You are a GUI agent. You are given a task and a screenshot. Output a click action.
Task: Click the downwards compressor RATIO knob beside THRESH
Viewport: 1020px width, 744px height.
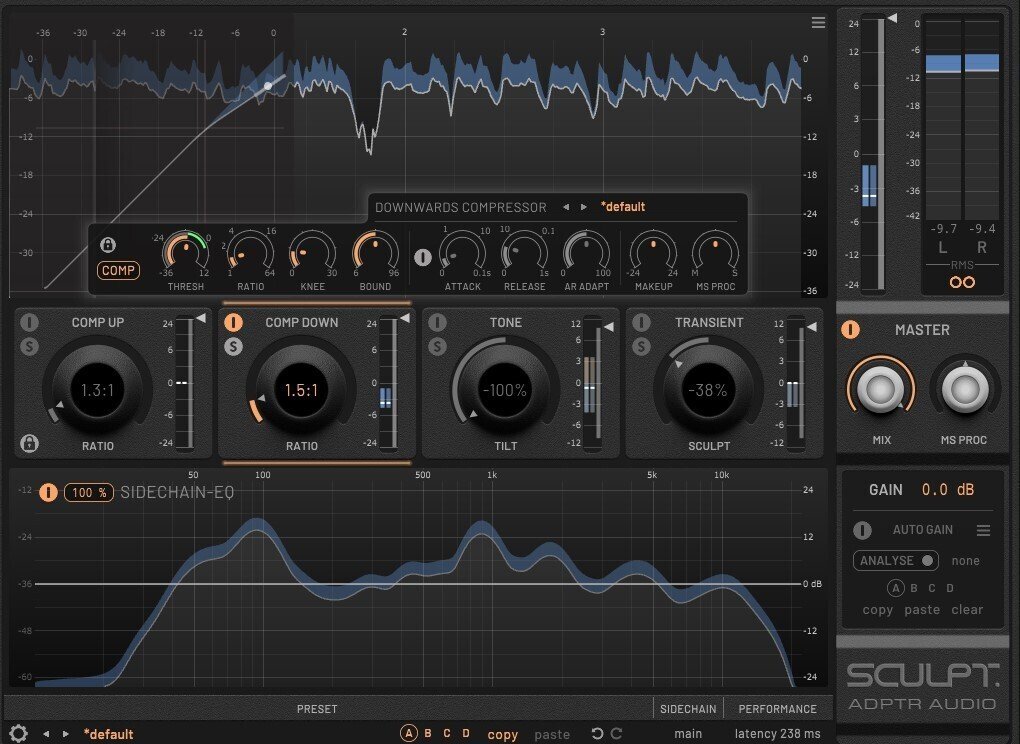coord(250,254)
